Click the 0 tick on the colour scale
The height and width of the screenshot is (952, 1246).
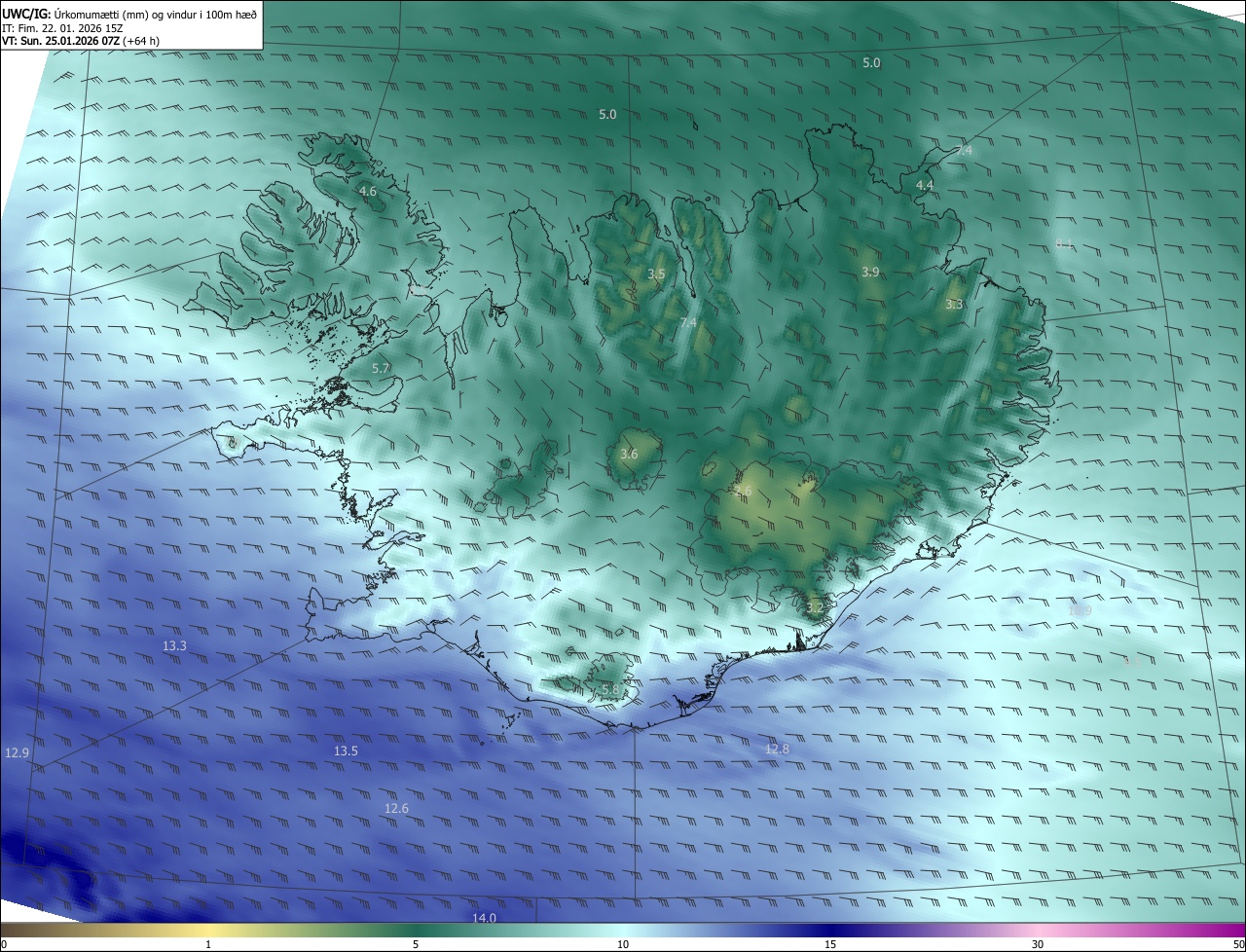pyautogui.click(x=3, y=944)
